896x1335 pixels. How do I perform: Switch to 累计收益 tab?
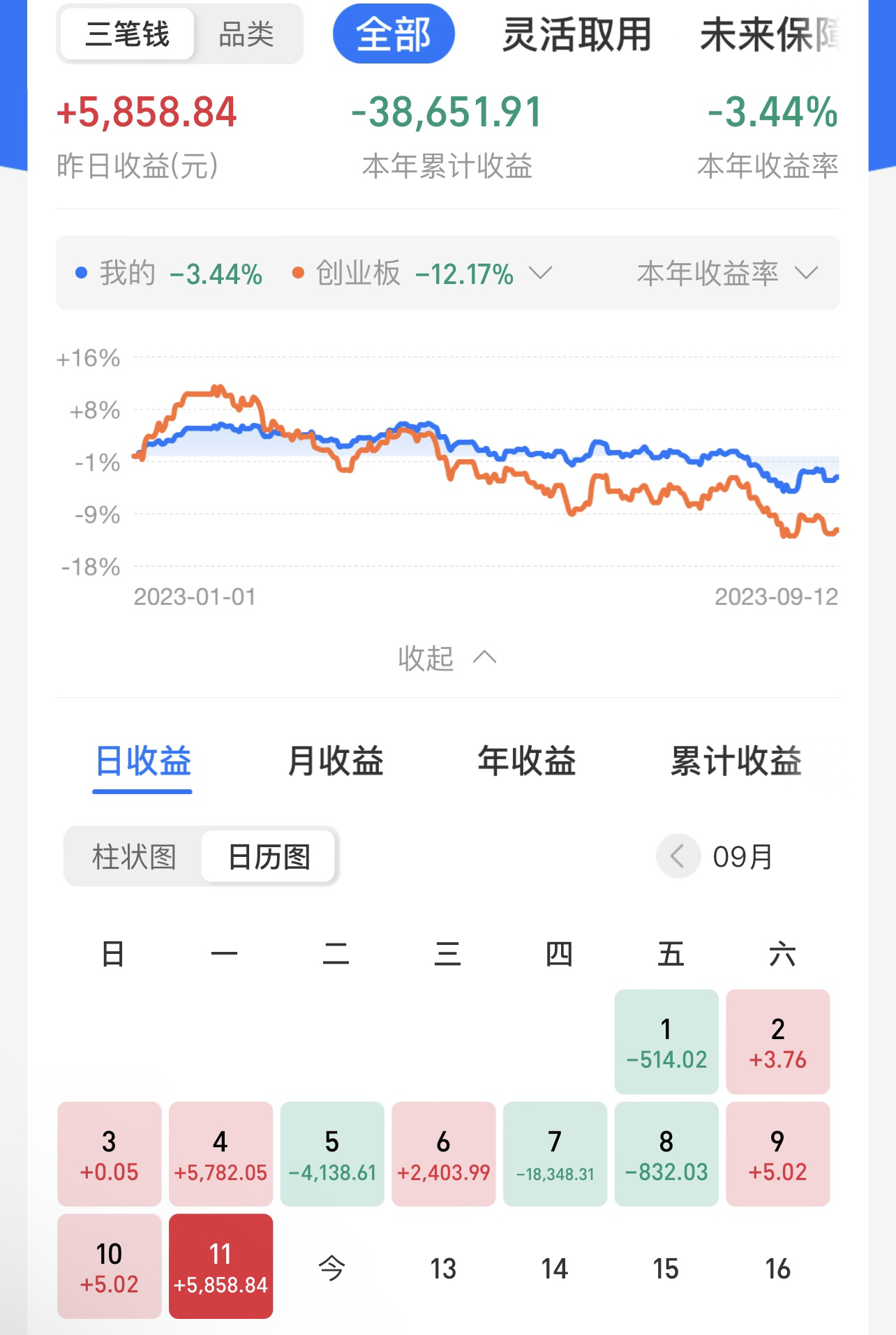click(736, 761)
